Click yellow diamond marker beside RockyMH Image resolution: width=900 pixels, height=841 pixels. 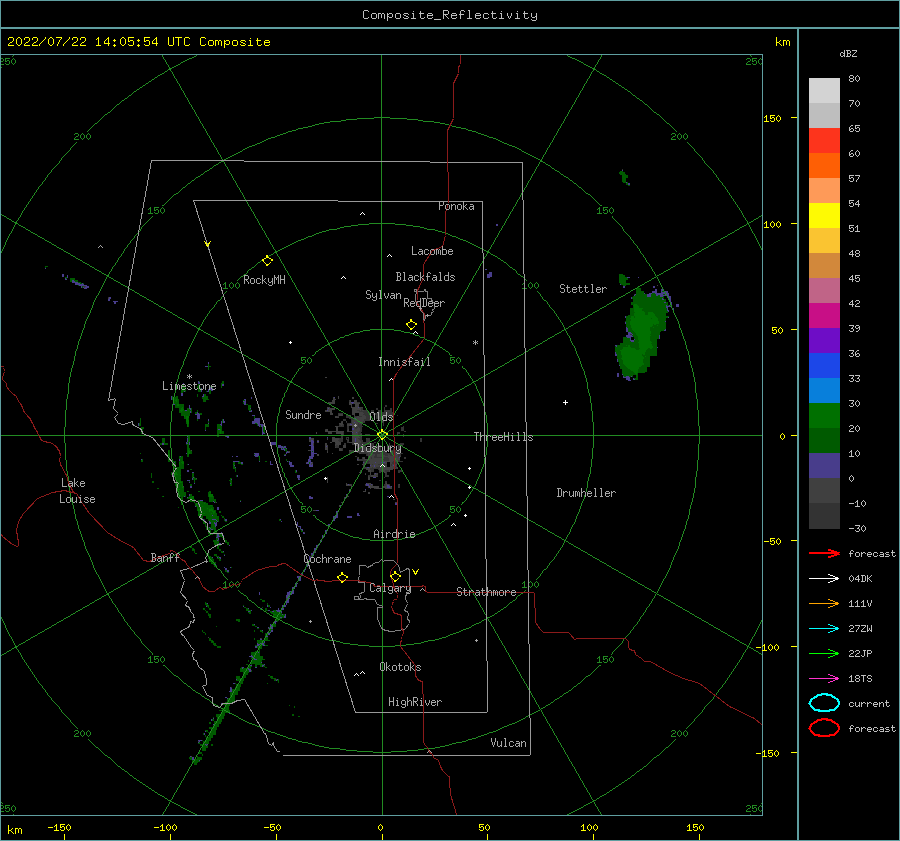(267, 261)
